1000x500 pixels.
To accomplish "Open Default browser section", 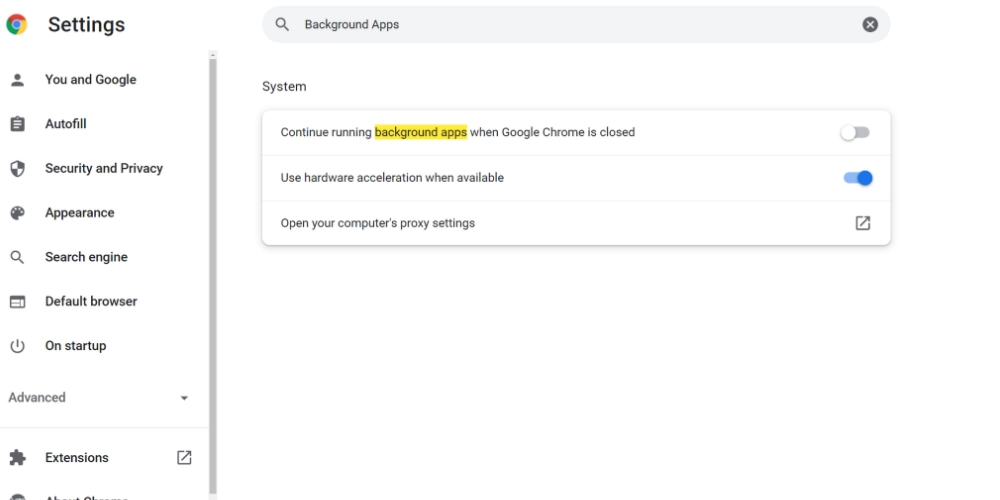I will pyautogui.click(x=91, y=302).
